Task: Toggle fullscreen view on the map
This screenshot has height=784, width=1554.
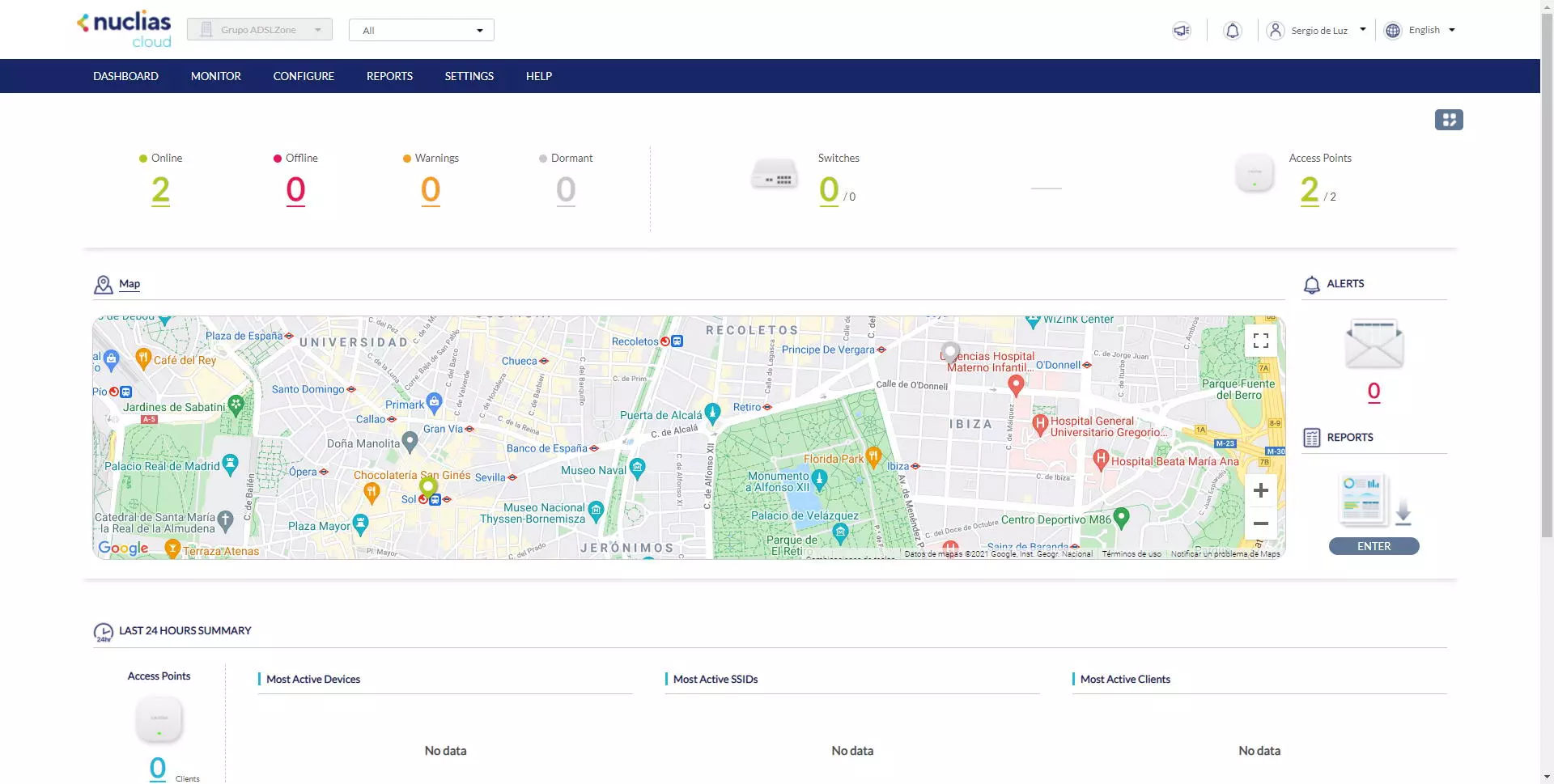Action: coord(1260,341)
